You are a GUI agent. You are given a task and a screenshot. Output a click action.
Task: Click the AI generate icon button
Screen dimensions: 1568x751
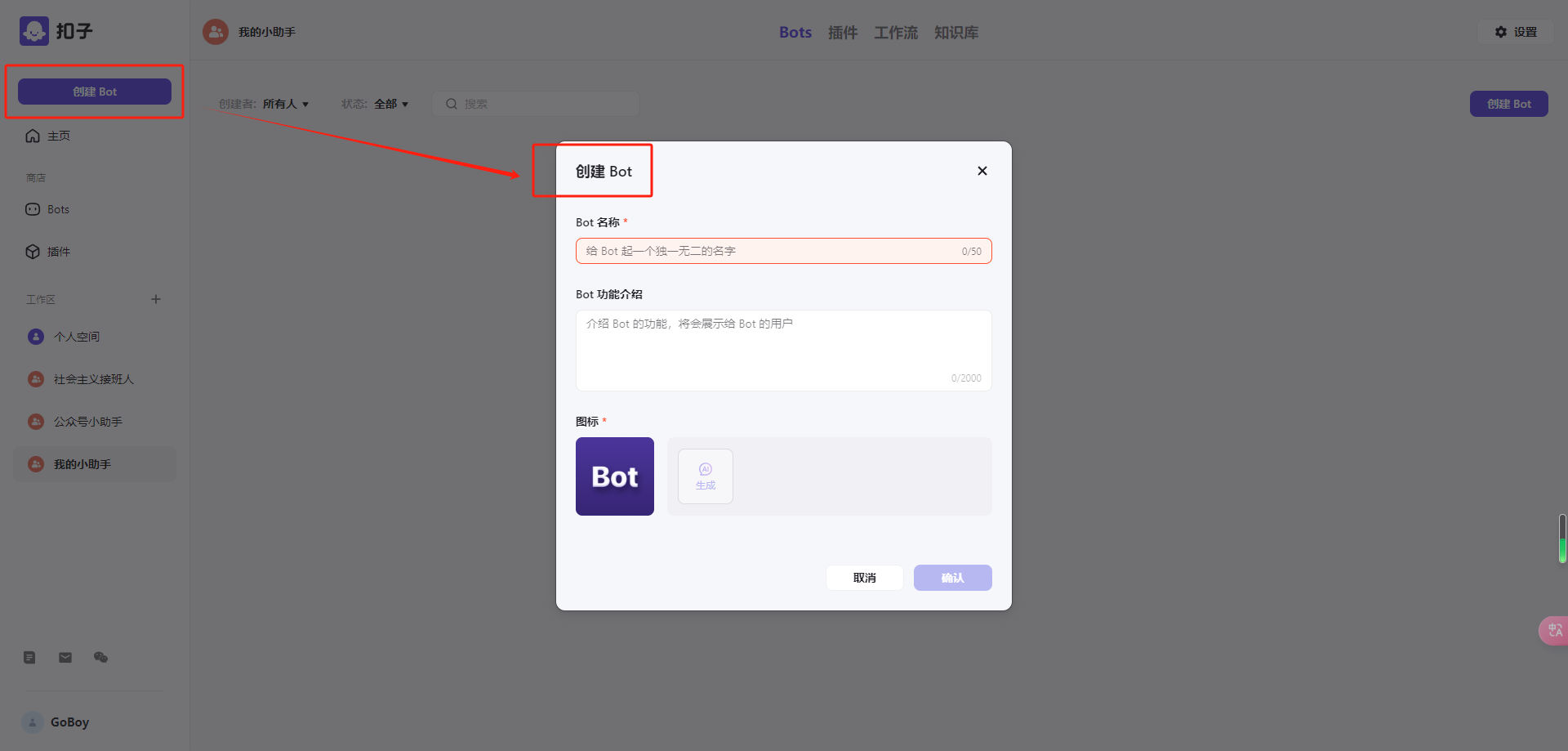[x=706, y=476]
